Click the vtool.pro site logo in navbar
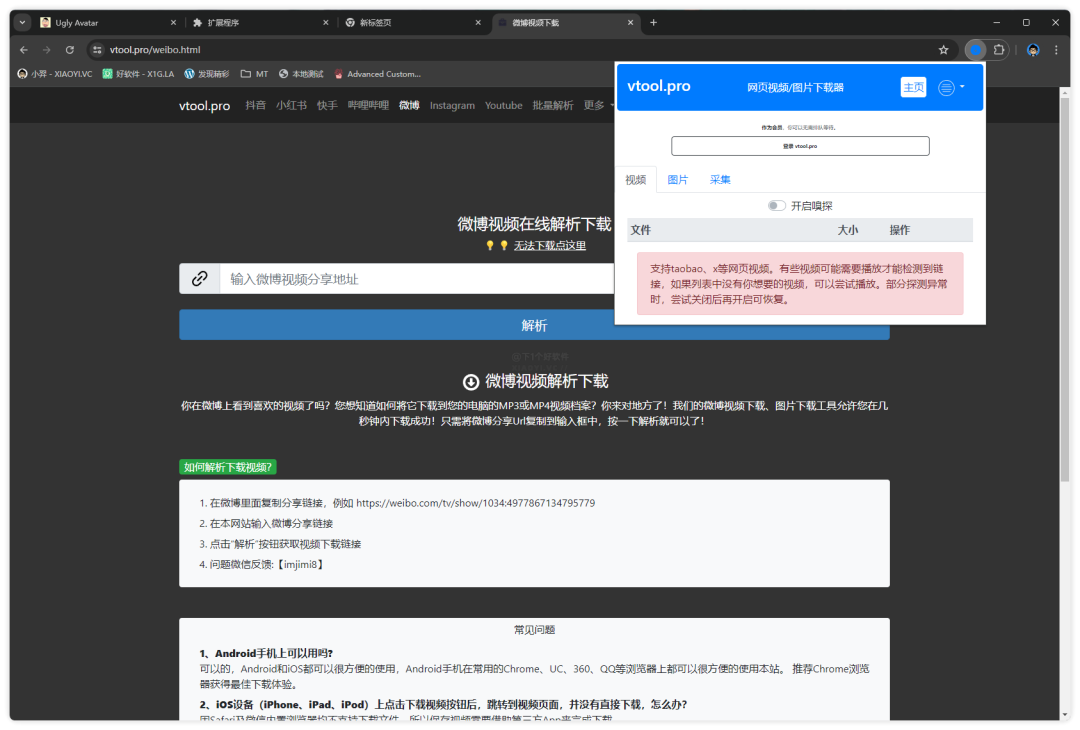The width and height of the screenshot is (1080, 730). pos(205,106)
